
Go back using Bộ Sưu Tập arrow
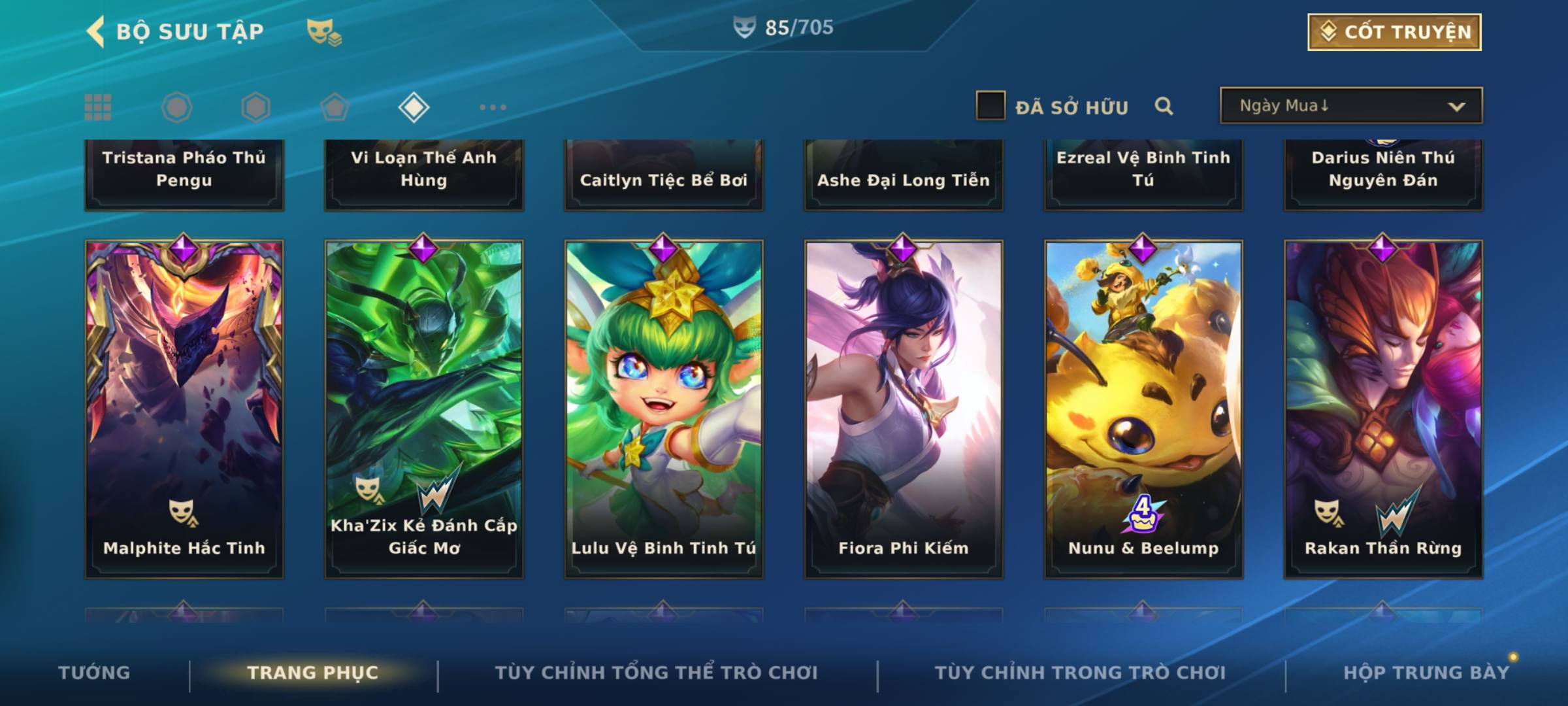[x=95, y=32]
